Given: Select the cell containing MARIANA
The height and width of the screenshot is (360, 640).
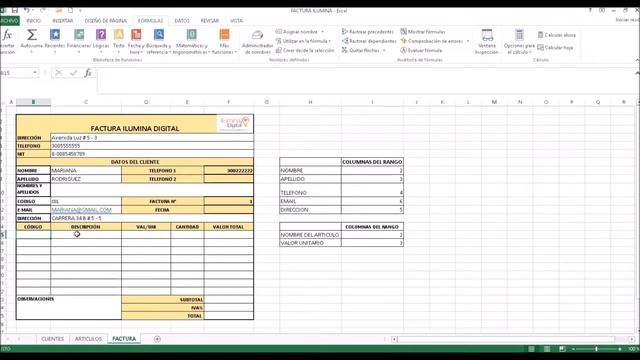Looking at the screenshot, I should pyautogui.click(x=86, y=171).
